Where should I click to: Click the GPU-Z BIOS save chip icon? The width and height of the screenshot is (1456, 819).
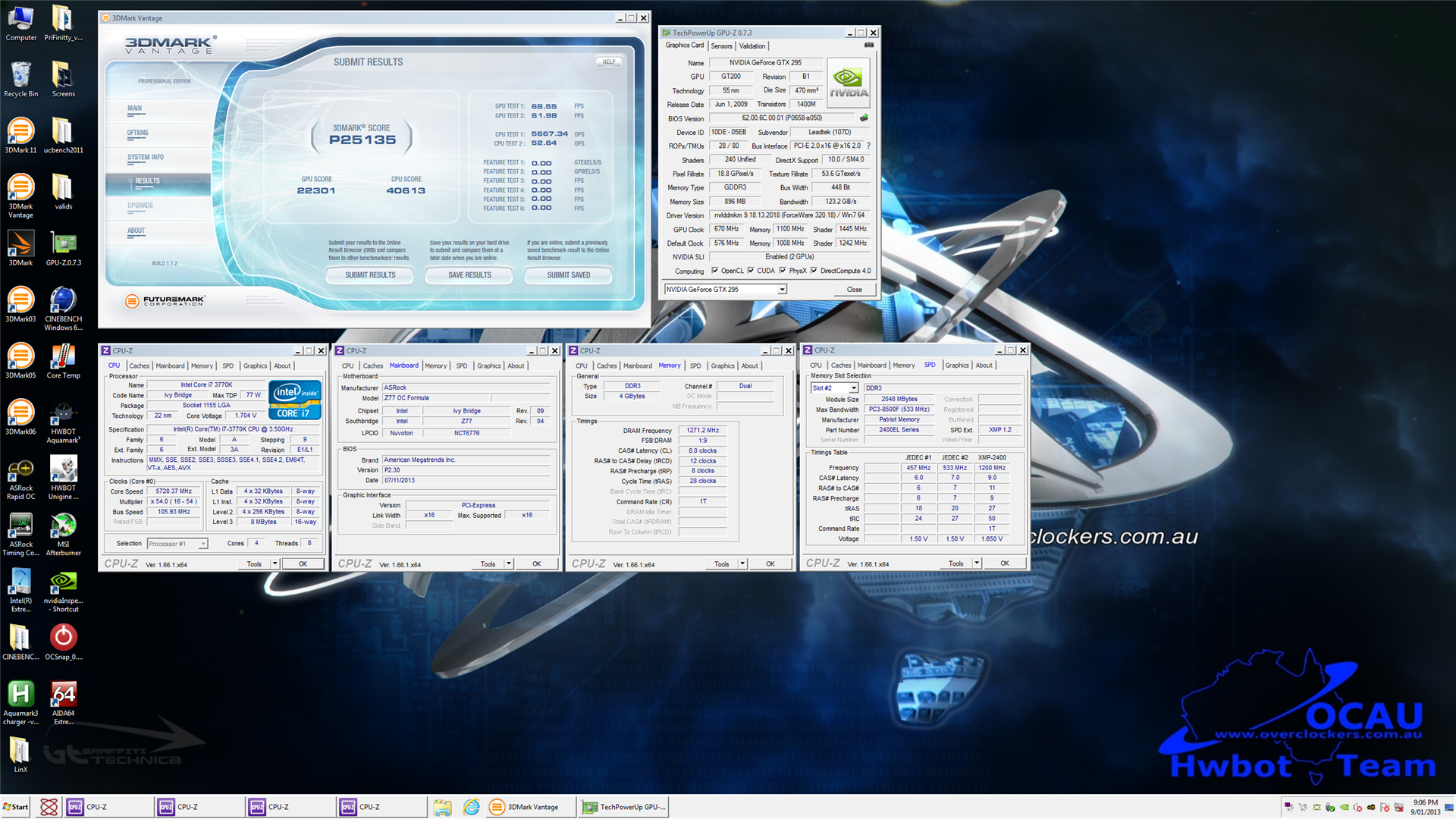coord(864,118)
